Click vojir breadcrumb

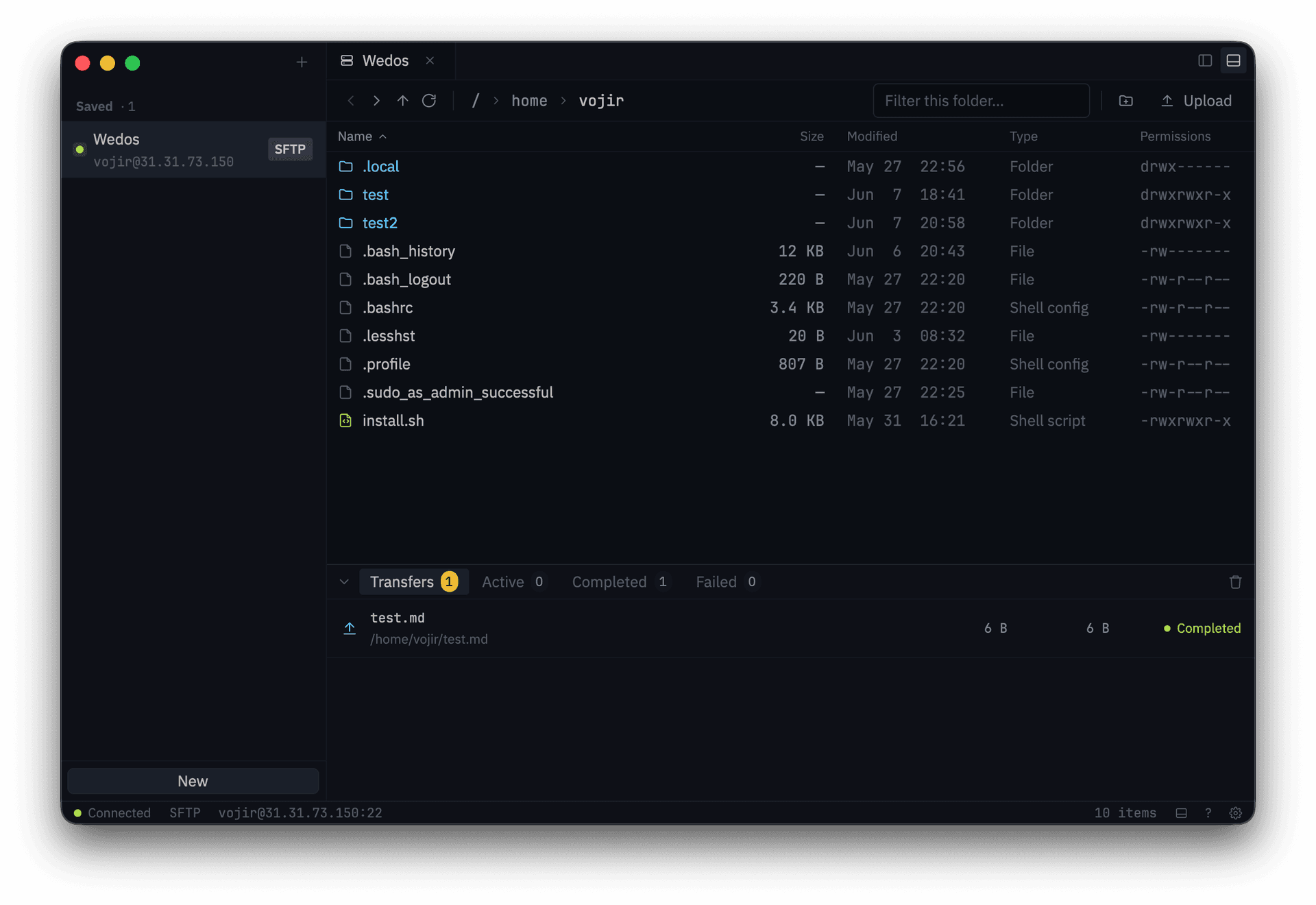601,101
